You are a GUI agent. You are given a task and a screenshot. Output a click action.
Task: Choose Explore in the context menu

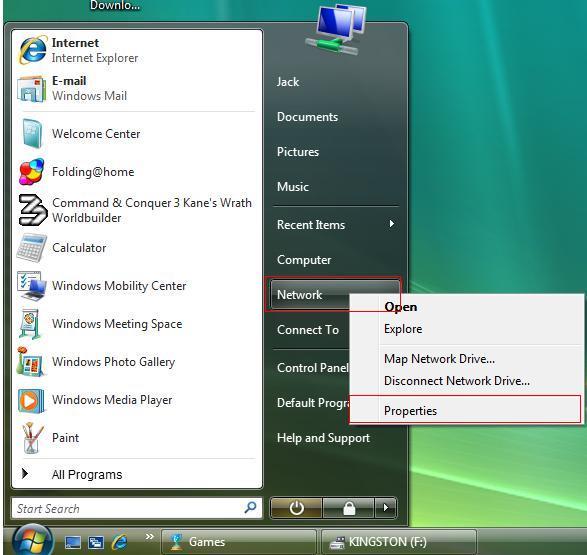[403, 329]
